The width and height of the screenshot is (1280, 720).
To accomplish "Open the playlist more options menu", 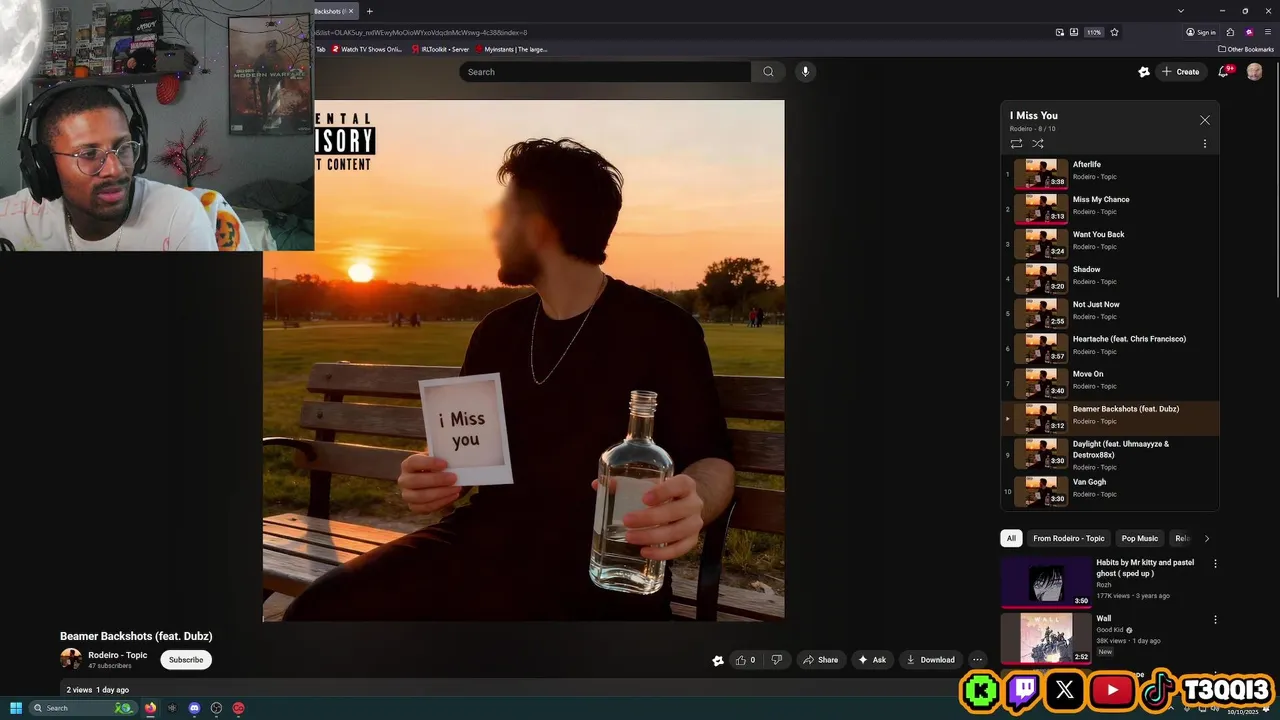I will 1204,144.
